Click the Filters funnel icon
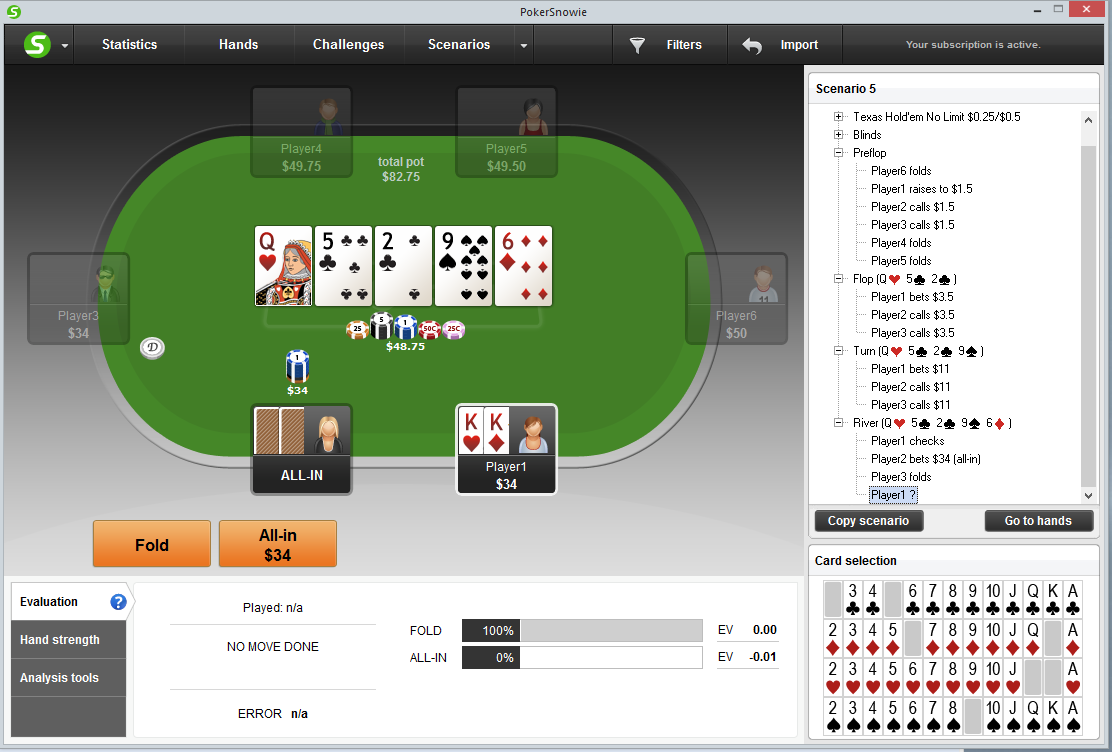Image resolution: width=1112 pixels, height=752 pixels. [638, 45]
